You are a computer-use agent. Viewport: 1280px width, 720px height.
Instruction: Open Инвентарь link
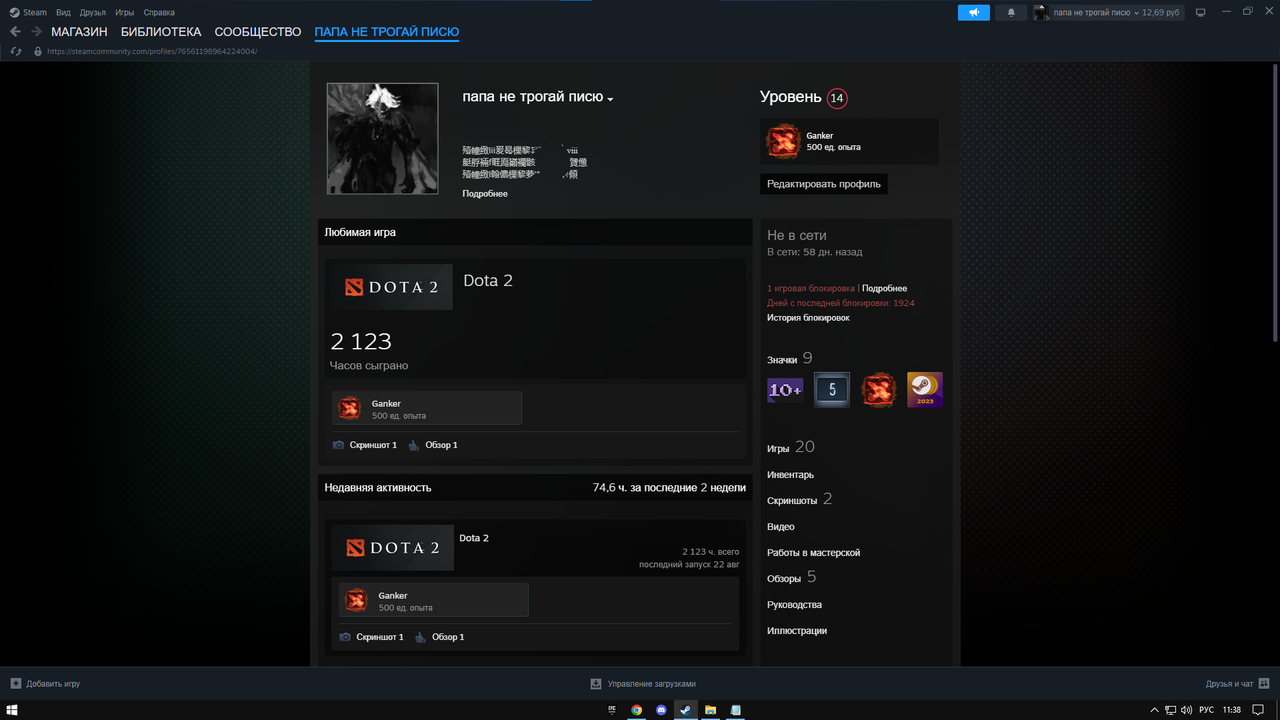tap(790, 475)
